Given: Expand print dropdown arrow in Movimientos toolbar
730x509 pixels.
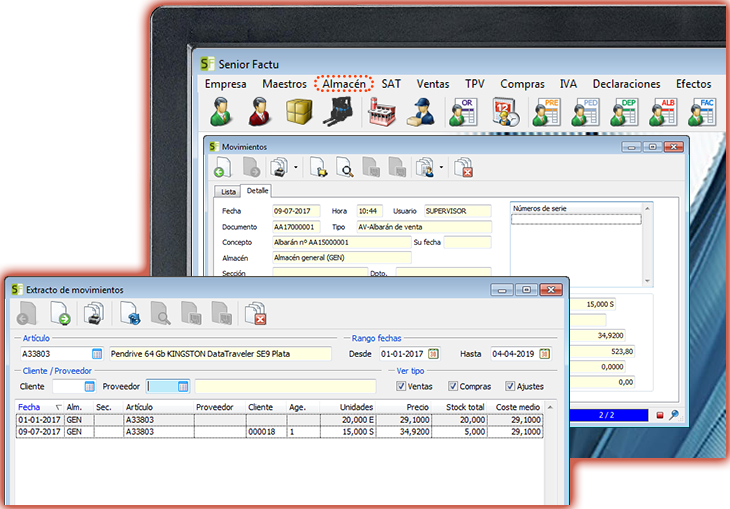Looking at the screenshot, I should 296,167.
